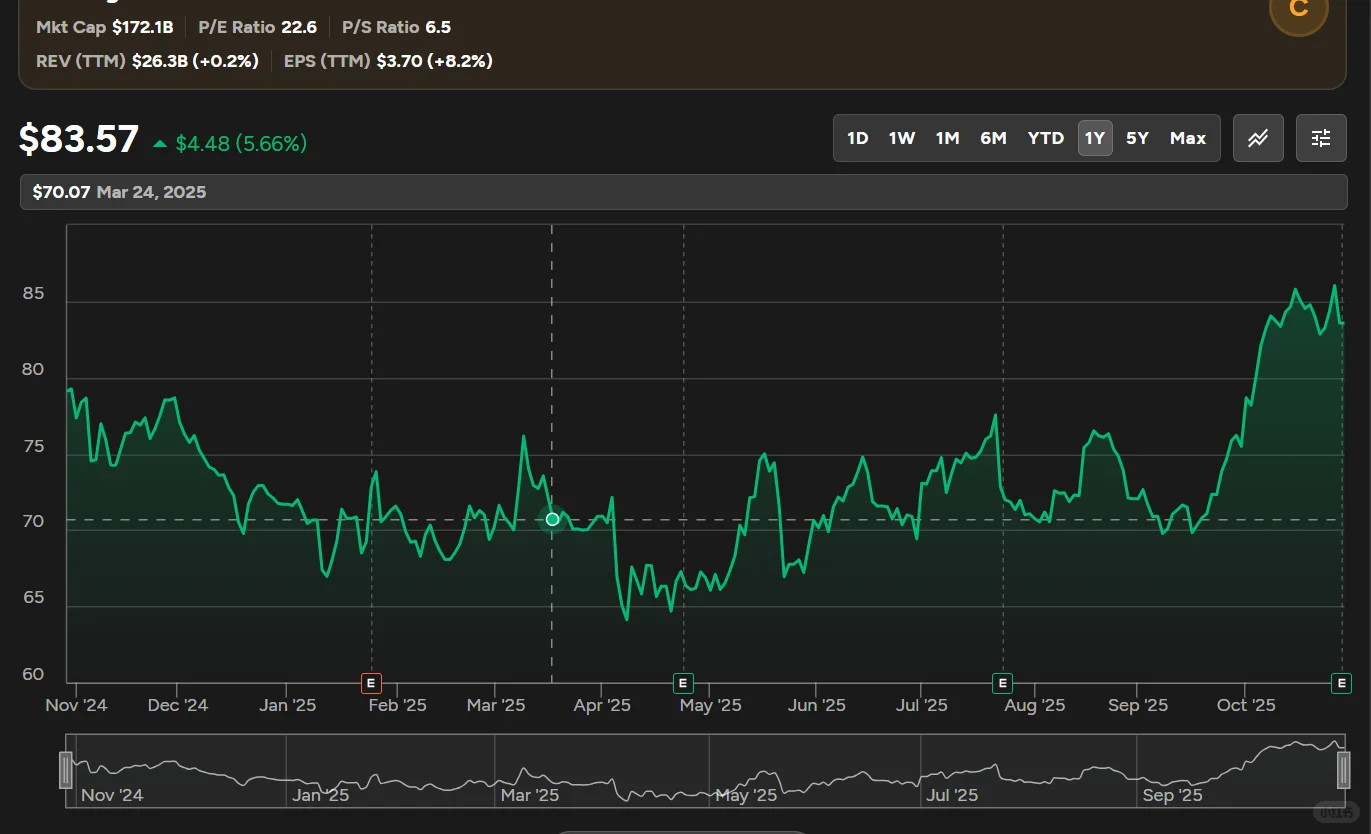Screen dimensions: 1371x834
Task: Click the "$70.07 Mar 24, 2025" label
Action: (x=120, y=191)
